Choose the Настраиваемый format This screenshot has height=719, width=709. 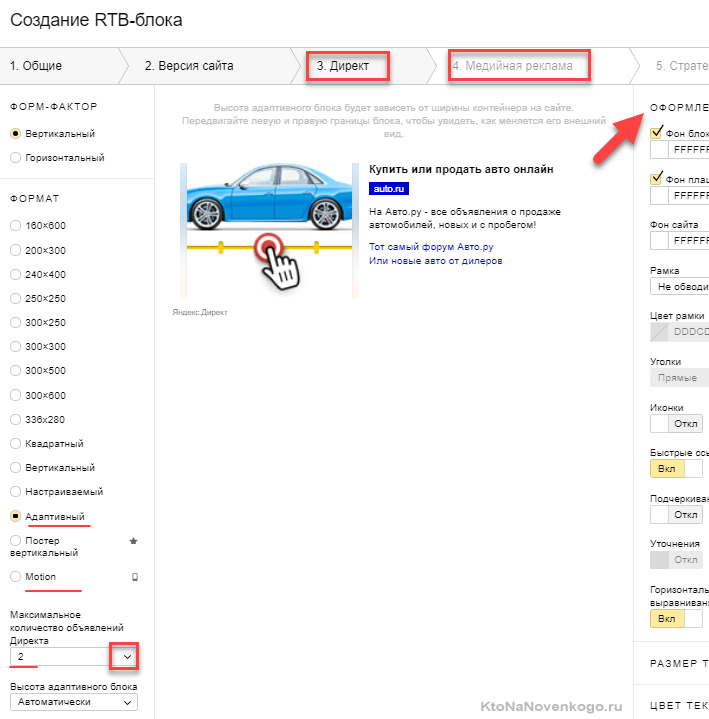point(16,492)
